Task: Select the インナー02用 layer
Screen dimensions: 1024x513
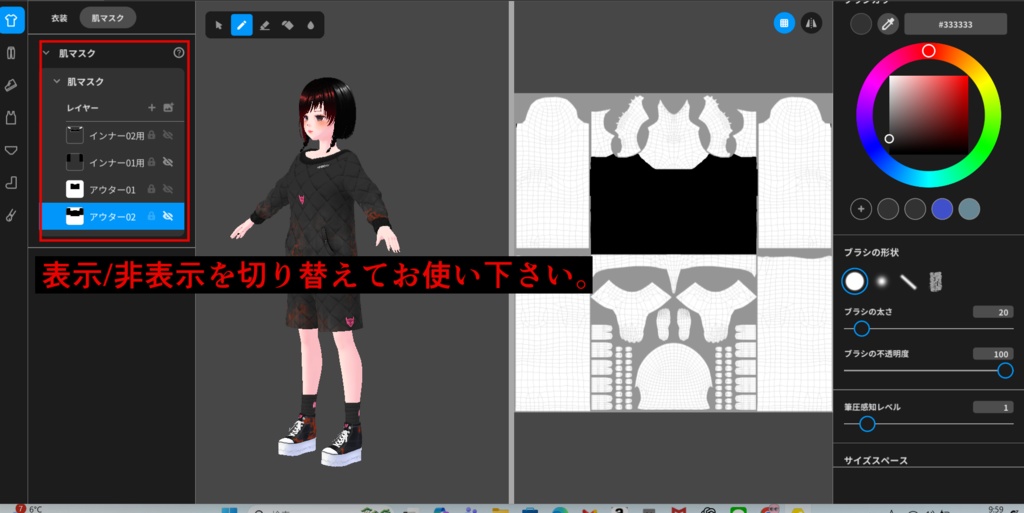Action: tap(113, 136)
